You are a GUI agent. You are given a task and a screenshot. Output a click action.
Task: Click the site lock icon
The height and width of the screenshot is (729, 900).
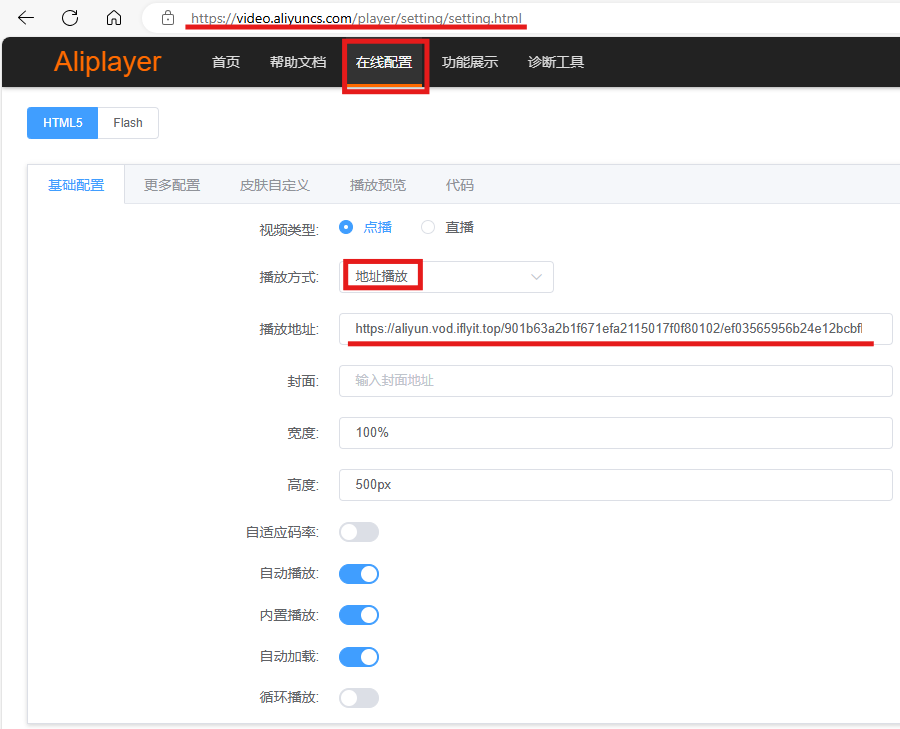tap(168, 18)
